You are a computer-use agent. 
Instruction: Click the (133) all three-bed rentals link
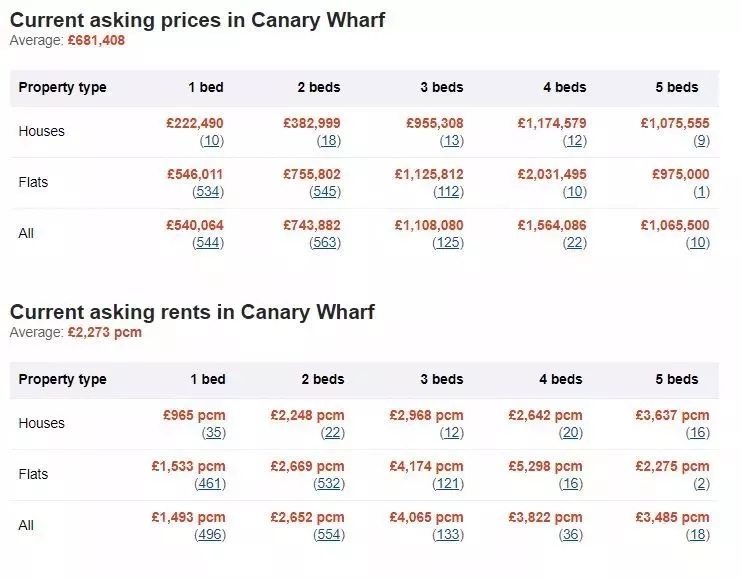[448, 535]
